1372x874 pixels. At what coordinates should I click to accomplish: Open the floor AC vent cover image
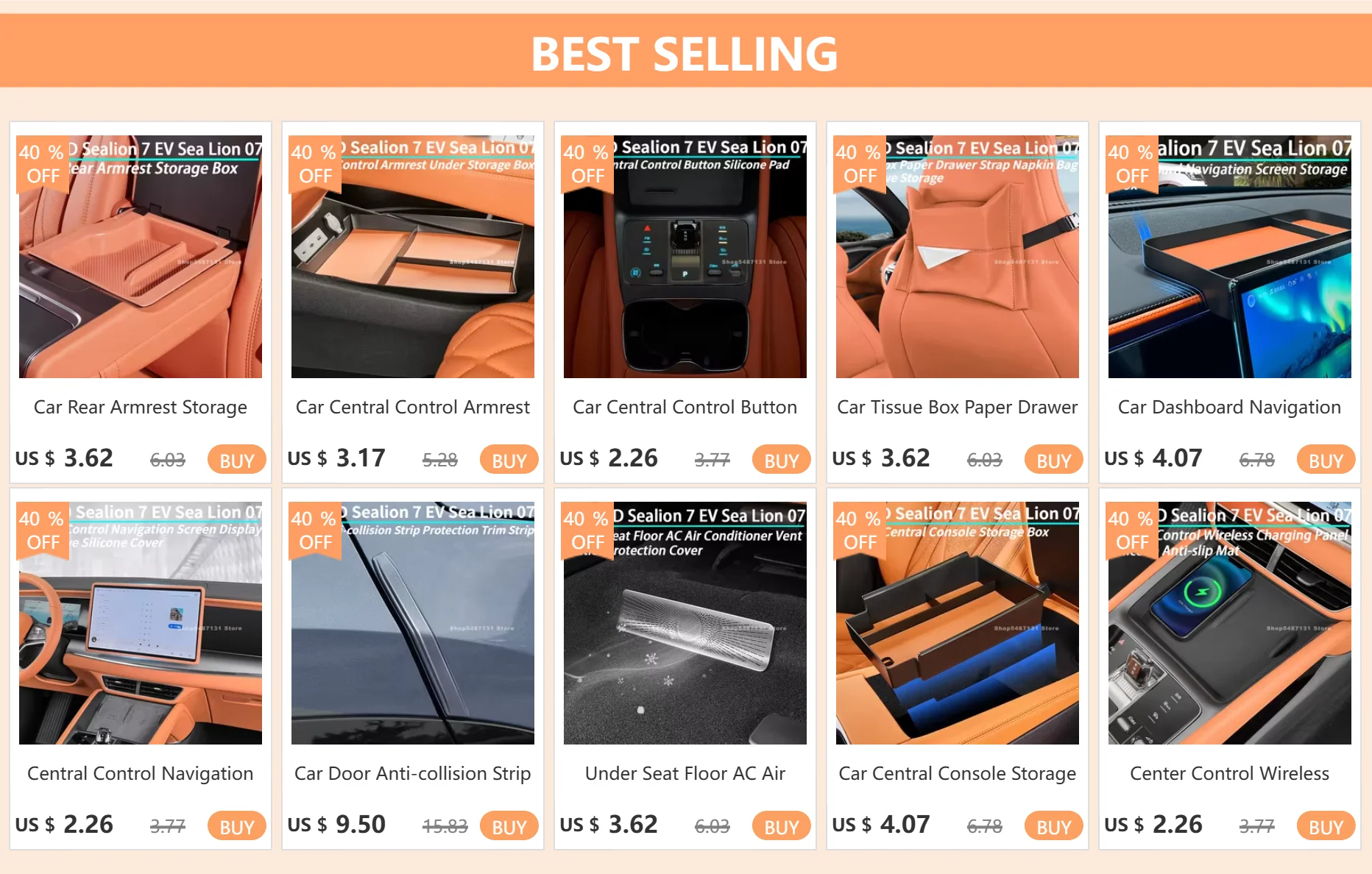tap(685, 622)
